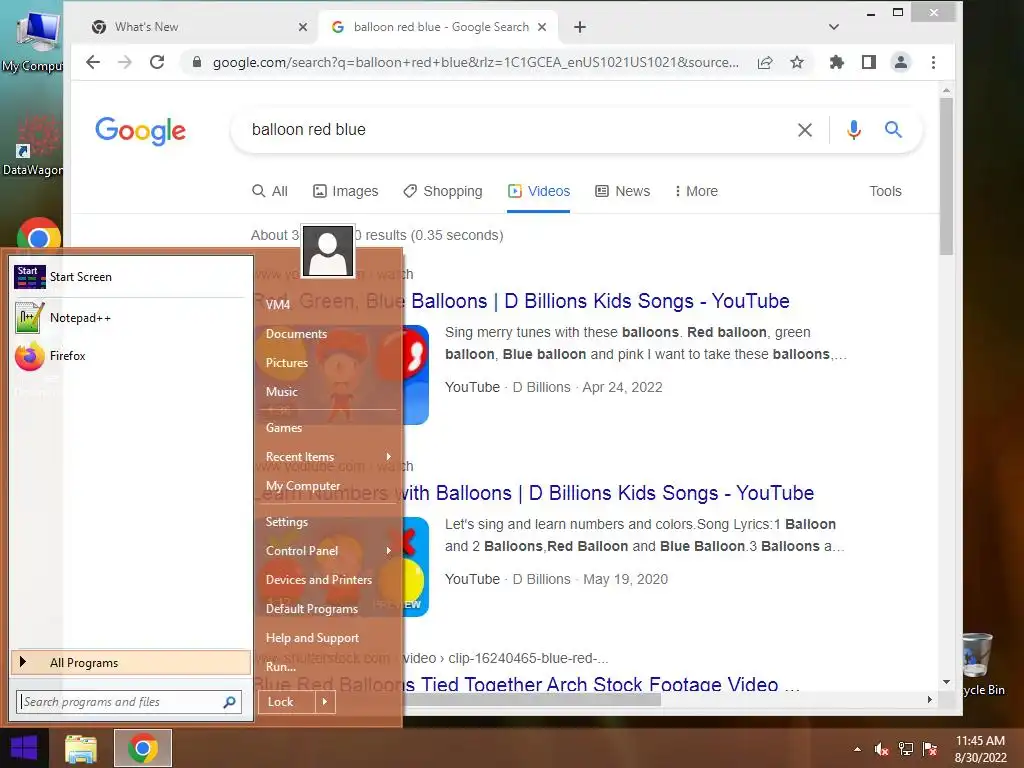Click the vertical scrollbar thumb of the page
Screen dimensions: 1024x768
[x=946, y=176]
